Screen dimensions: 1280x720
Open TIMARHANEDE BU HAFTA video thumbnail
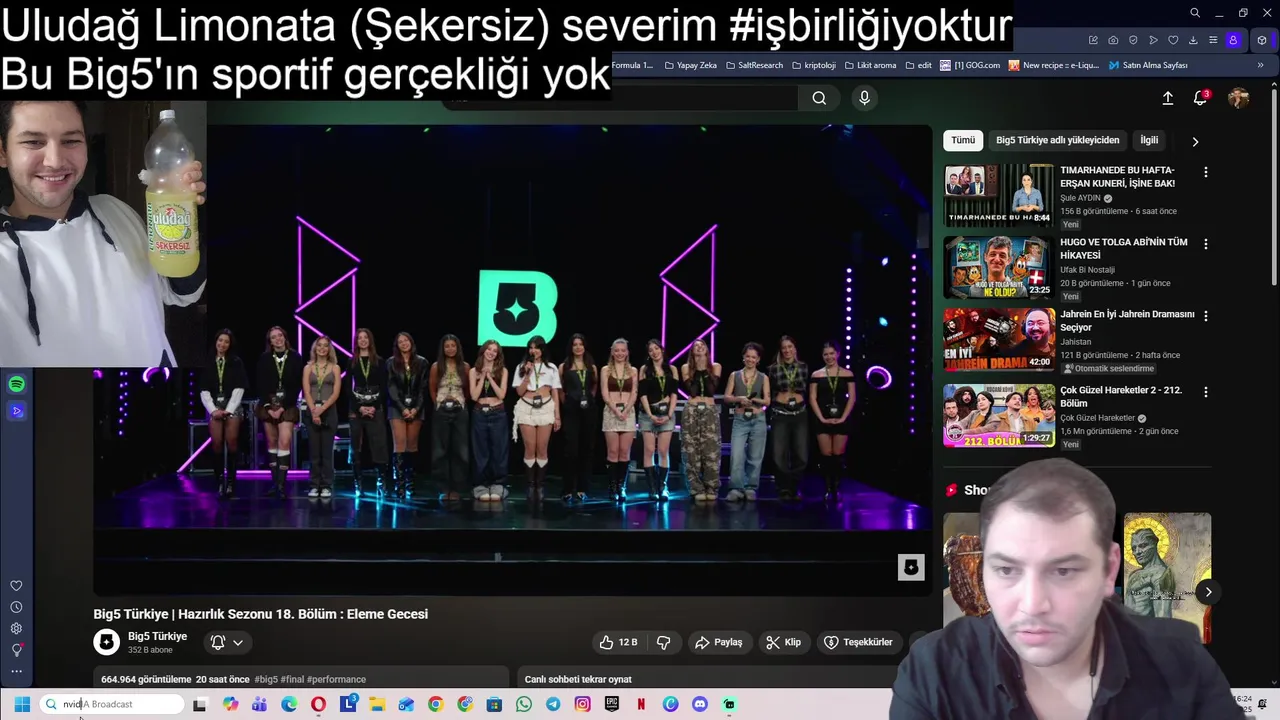coord(999,195)
